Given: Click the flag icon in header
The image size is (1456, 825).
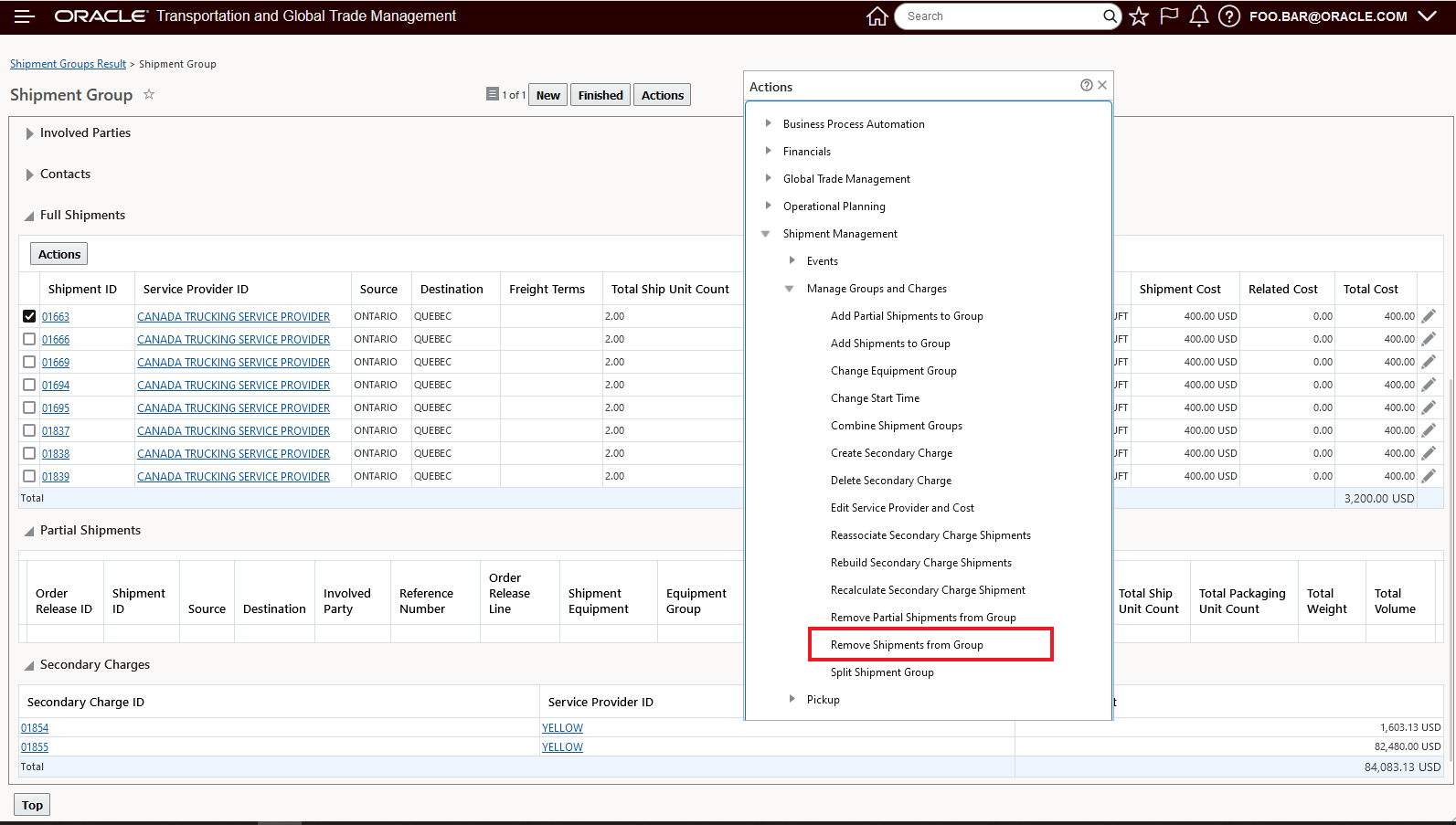Looking at the screenshot, I should (1169, 16).
